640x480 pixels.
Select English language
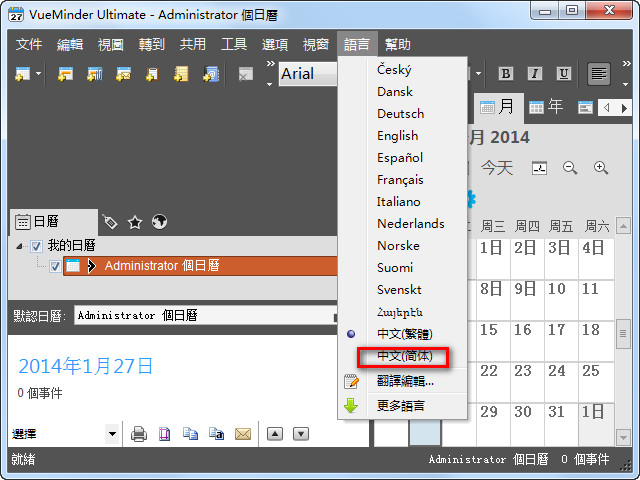point(397,136)
